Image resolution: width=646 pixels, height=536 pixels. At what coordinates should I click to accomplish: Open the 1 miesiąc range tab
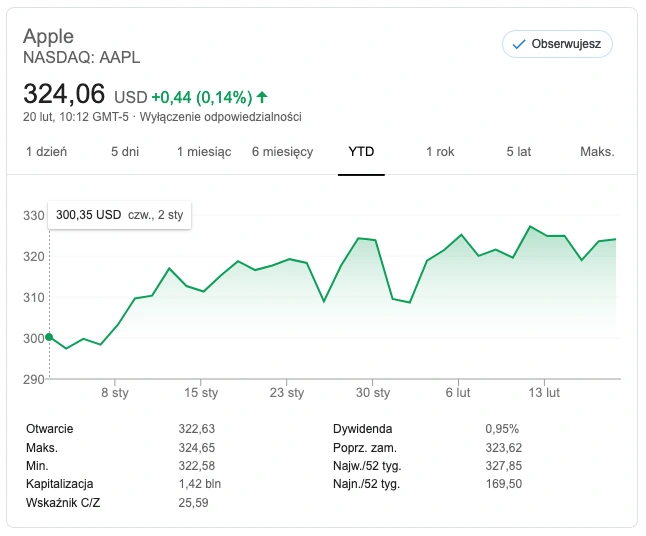[204, 152]
